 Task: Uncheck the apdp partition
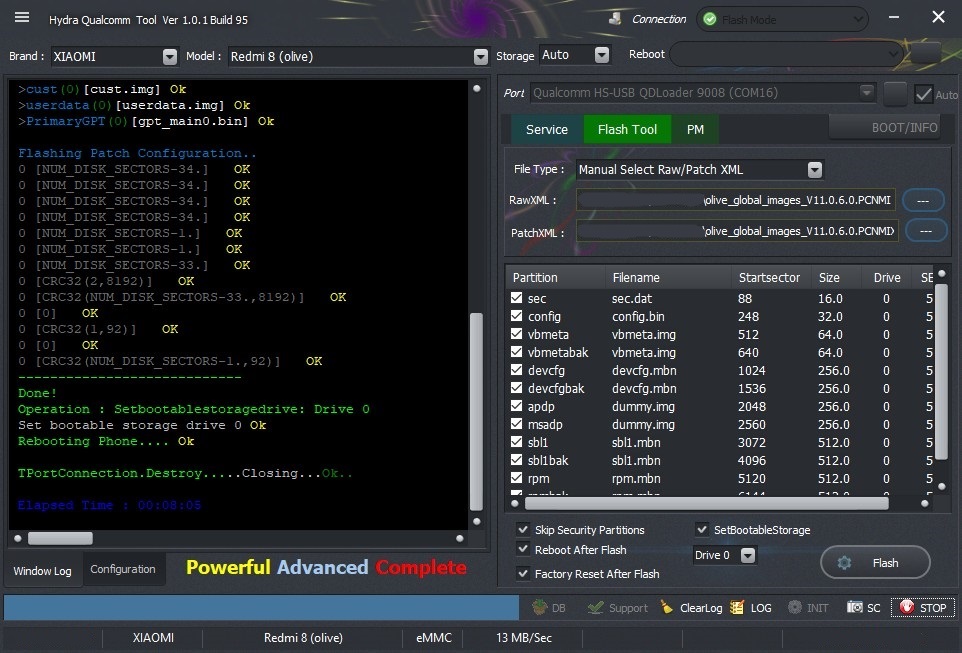(x=517, y=406)
